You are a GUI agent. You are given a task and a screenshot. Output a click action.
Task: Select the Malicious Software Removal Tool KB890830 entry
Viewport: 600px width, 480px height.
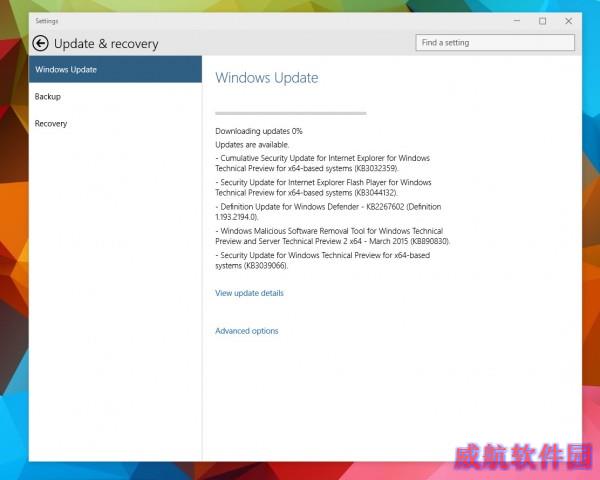pos(333,236)
